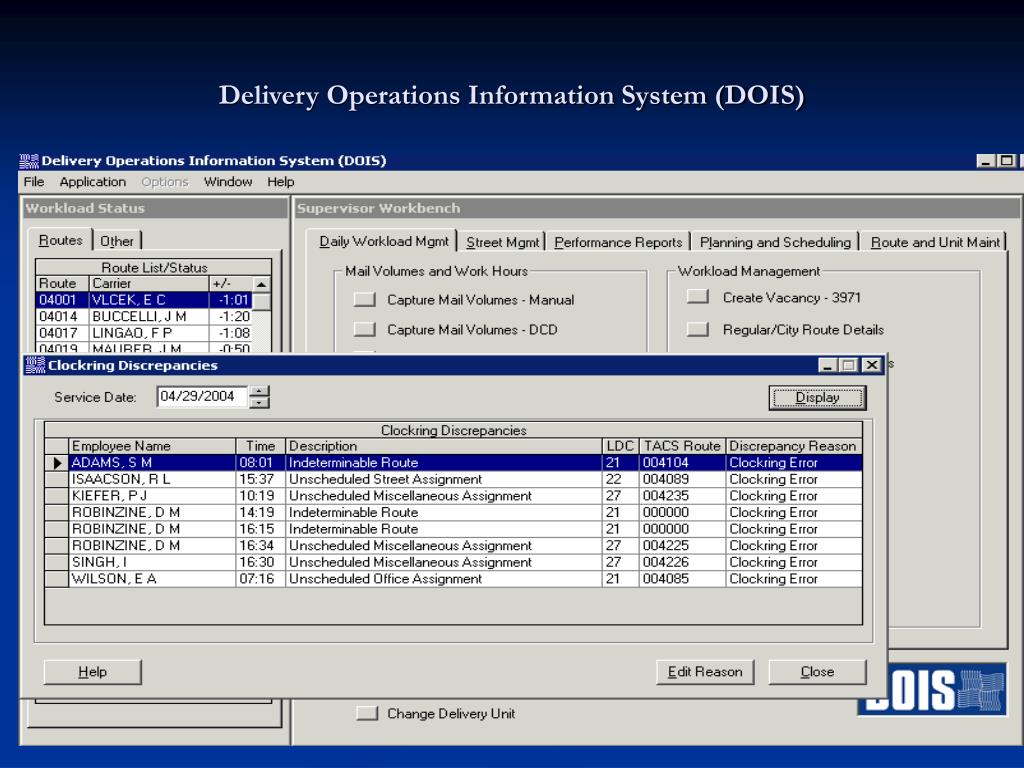Toggle the Capture Mail Volumes - DCD button box
1024x768 pixels.
pyautogui.click(x=365, y=329)
